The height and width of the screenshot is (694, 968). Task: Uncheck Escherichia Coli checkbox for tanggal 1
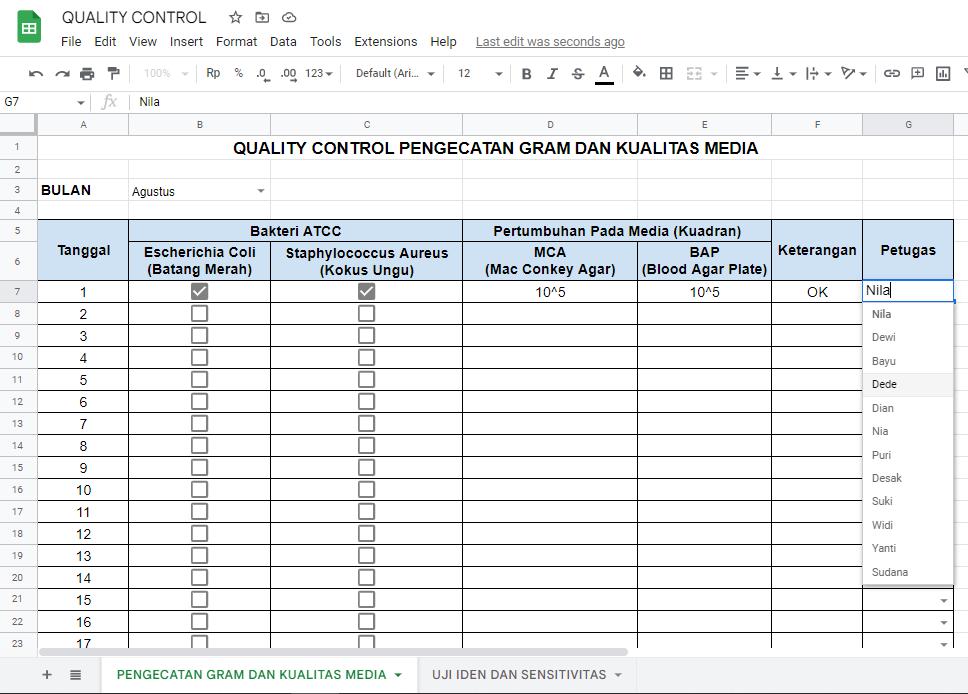point(199,291)
